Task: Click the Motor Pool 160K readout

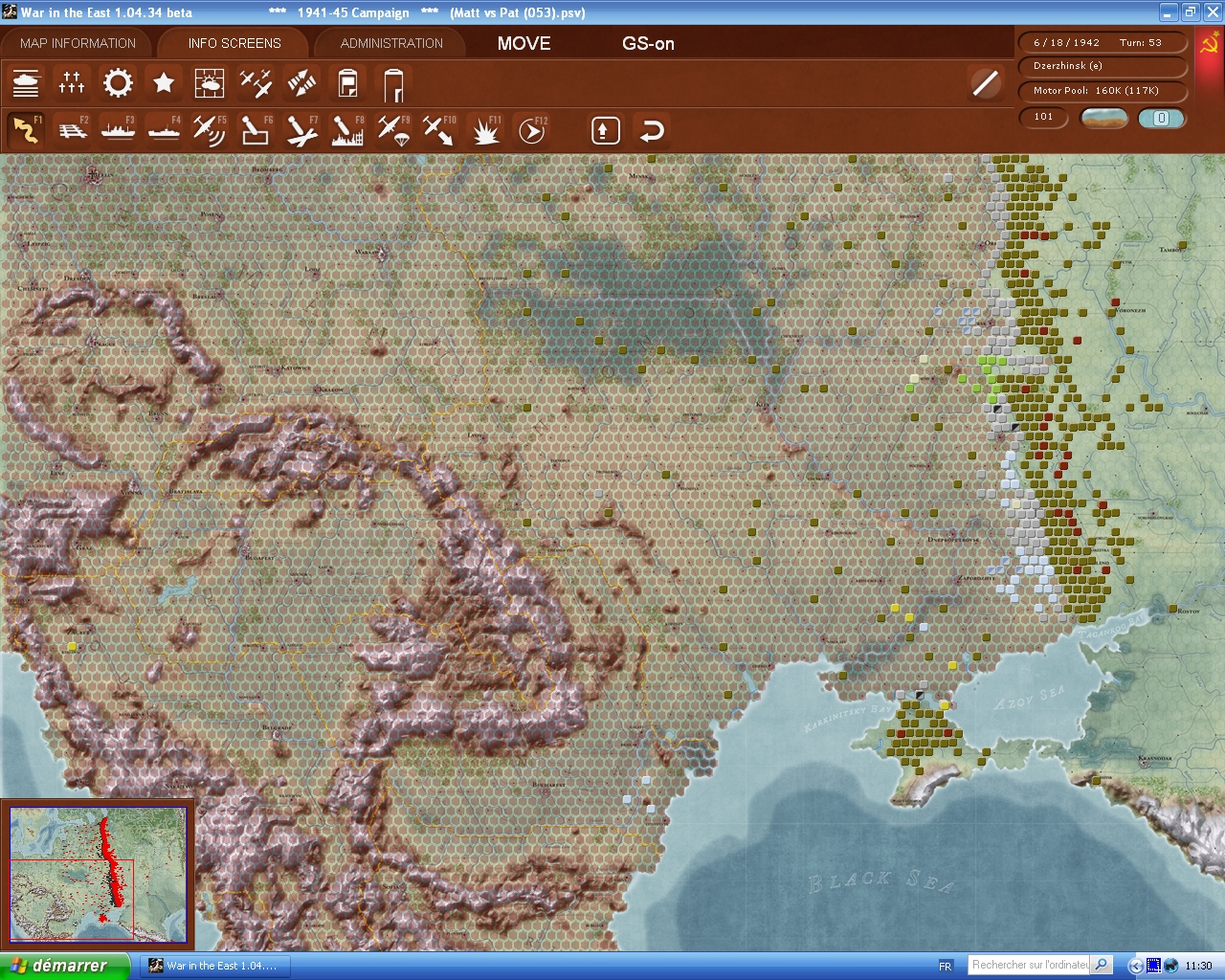Action: tap(1102, 91)
